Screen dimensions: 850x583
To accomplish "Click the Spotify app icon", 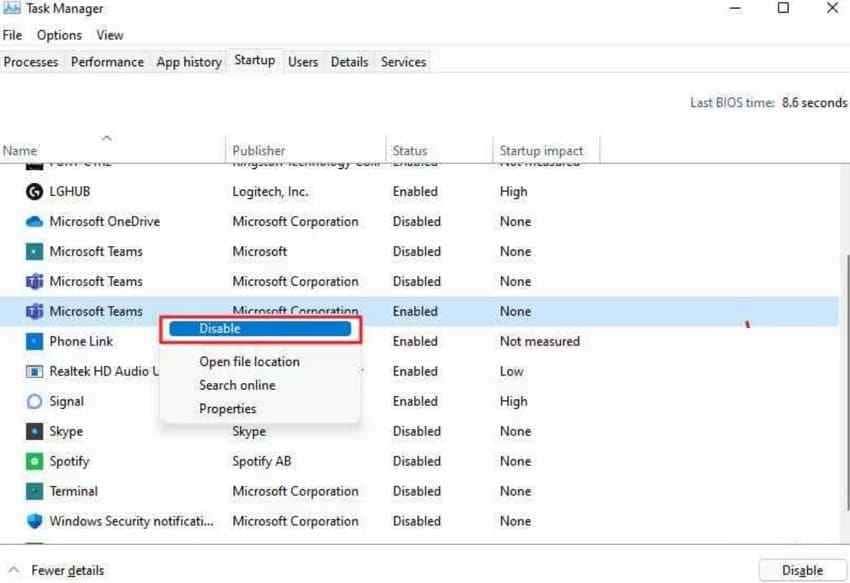I will pos(34,461).
